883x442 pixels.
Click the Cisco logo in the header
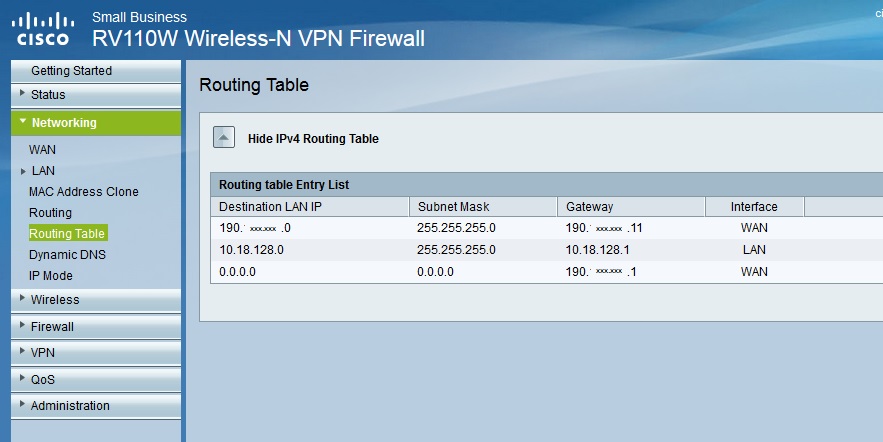pos(43,29)
